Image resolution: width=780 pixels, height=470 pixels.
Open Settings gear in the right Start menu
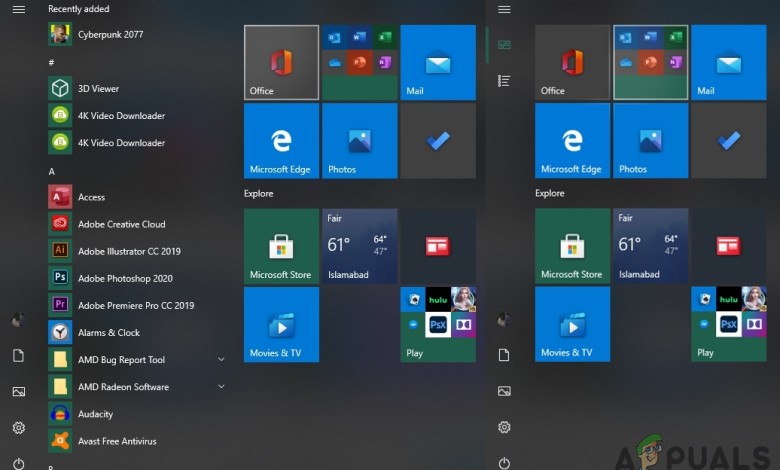(504, 427)
